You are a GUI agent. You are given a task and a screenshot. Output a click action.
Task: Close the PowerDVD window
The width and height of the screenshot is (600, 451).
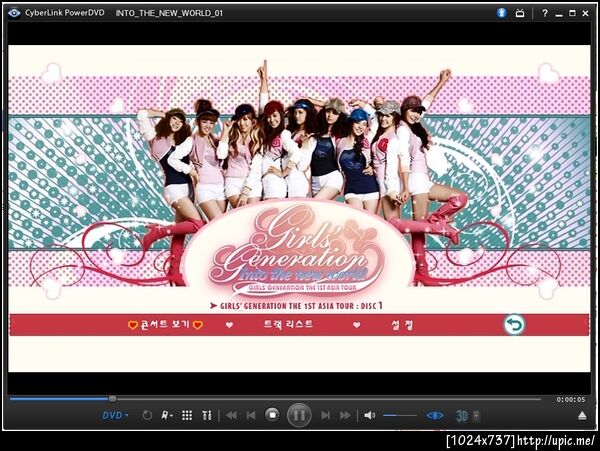click(585, 13)
